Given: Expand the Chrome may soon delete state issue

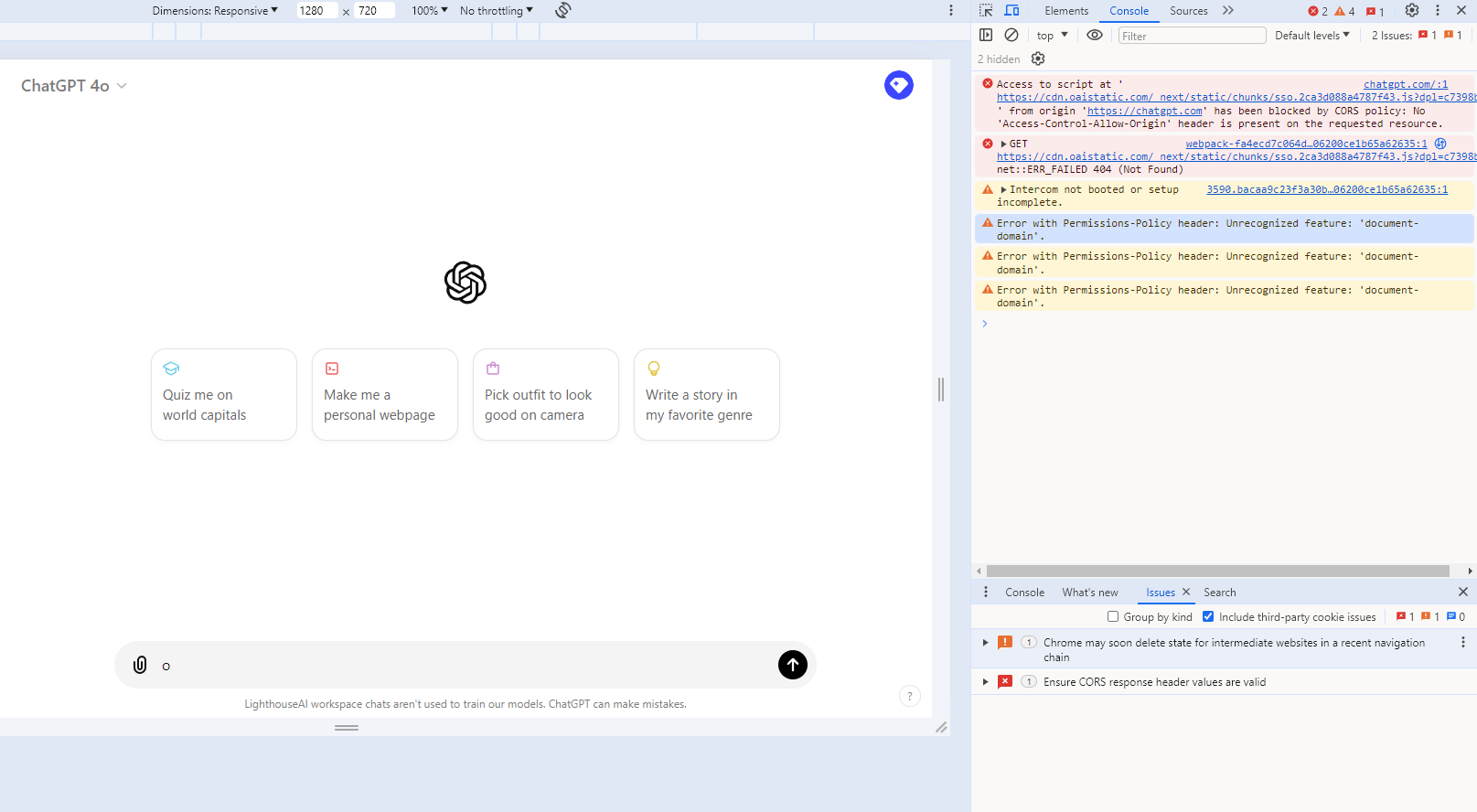Looking at the screenshot, I should pyautogui.click(x=985, y=642).
